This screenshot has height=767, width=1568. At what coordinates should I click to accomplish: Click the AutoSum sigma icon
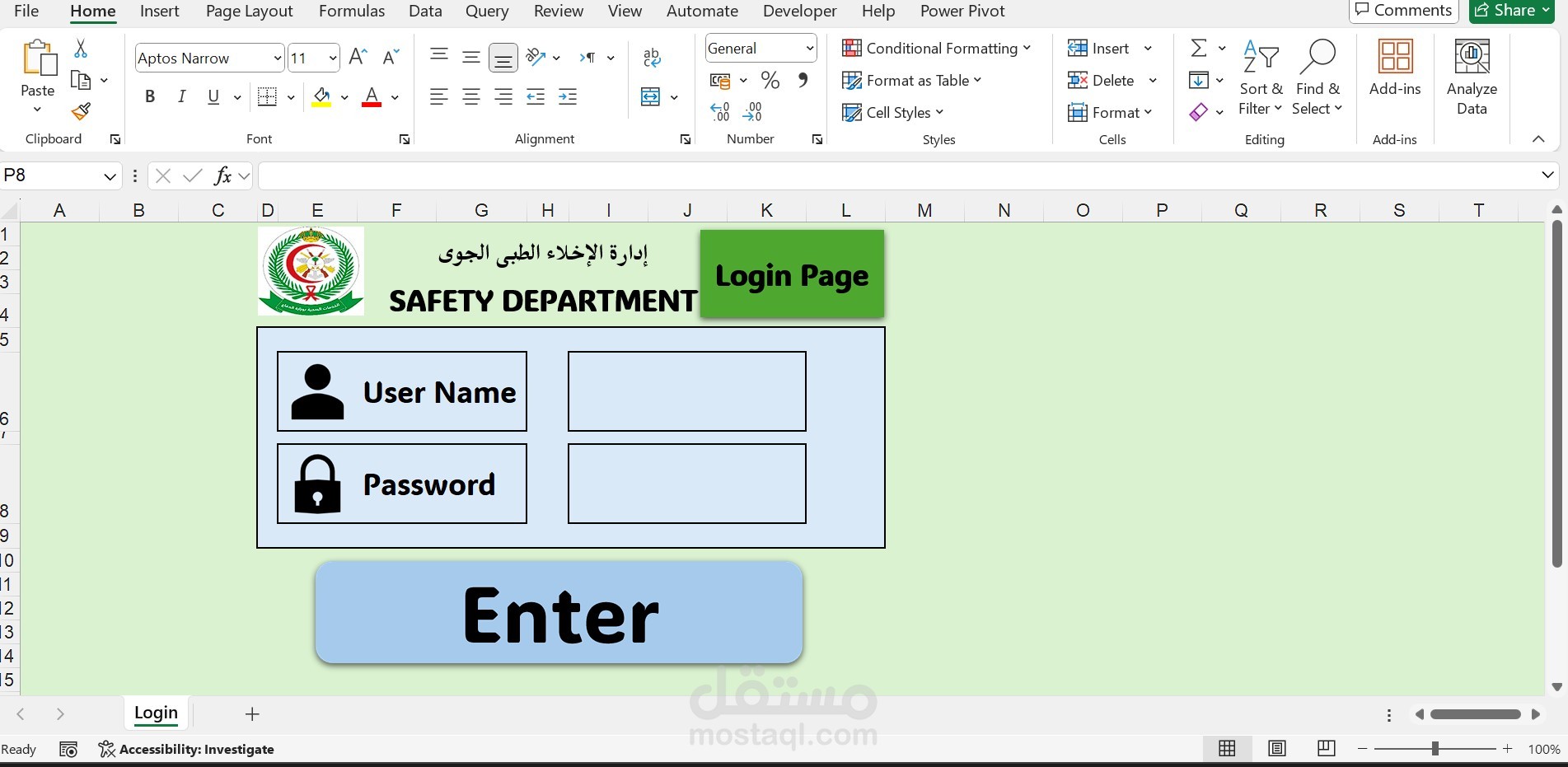pos(1199,49)
